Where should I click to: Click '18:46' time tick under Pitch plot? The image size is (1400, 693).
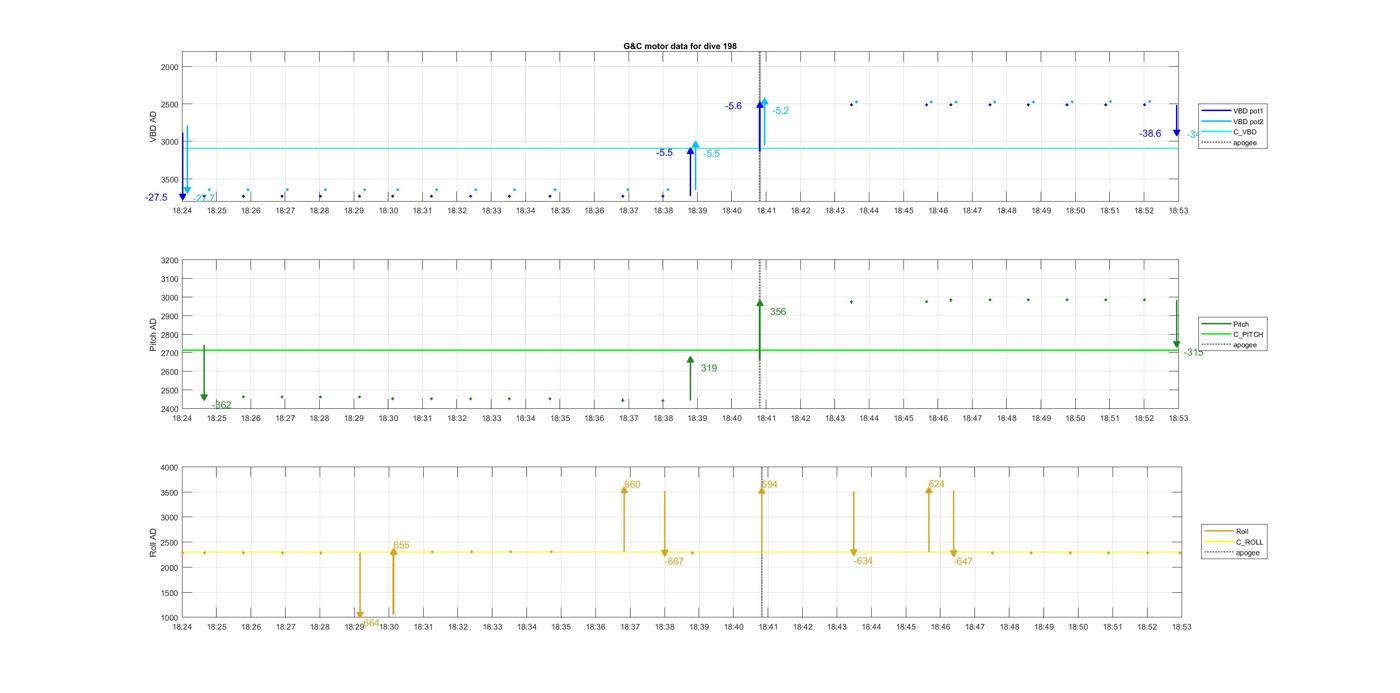coord(938,419)
